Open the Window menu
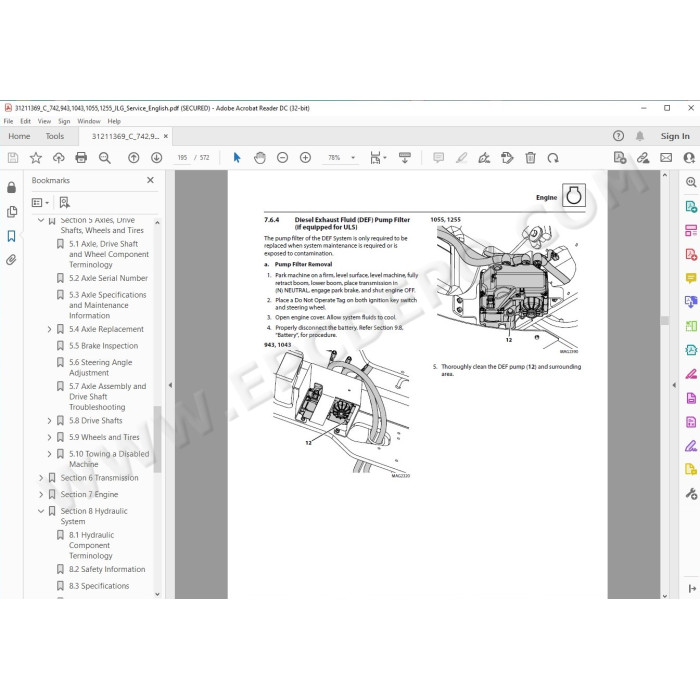The image size is (700, 700). pyautogui.click(x=89, y=121)
